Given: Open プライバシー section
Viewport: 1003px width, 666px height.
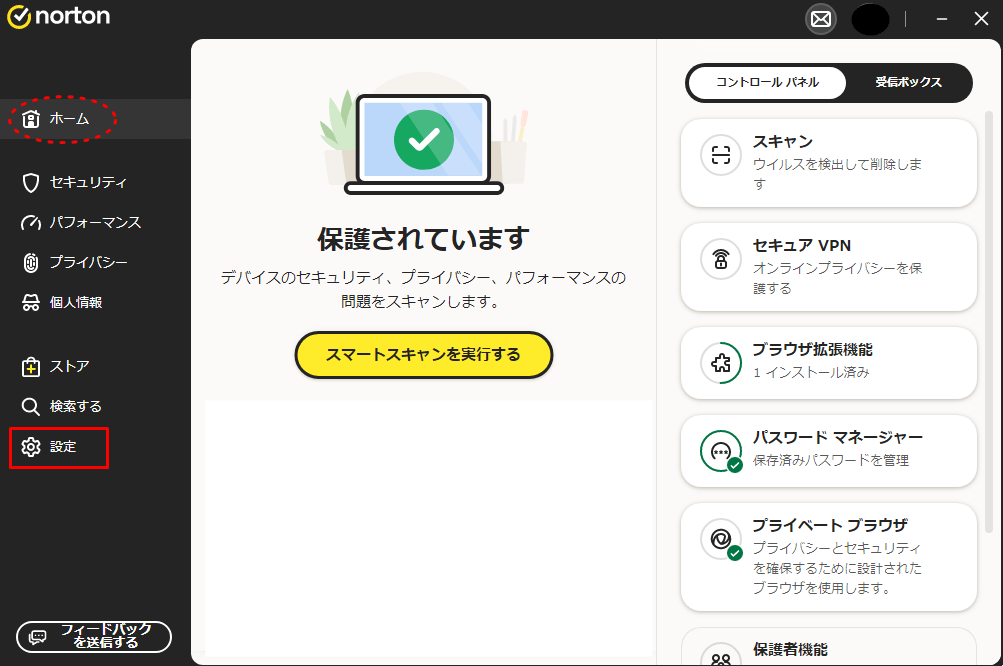Looking at the screenshot, I should [95, 262].
